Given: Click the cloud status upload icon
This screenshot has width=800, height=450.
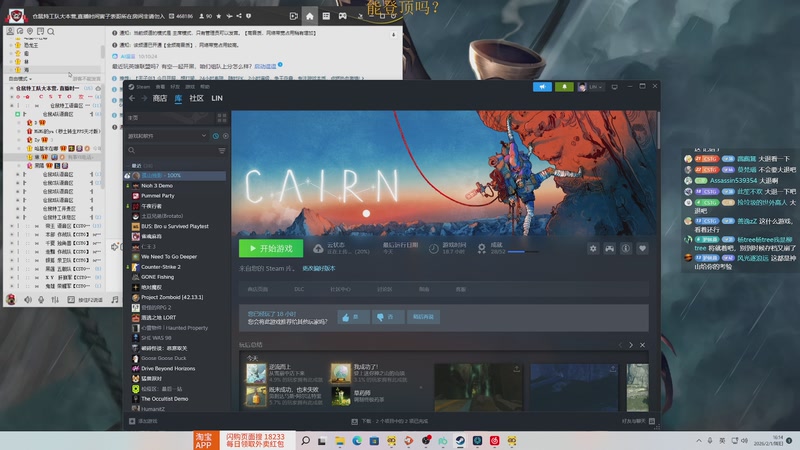Looking at the screenshot, I should (x=318, y=248).
